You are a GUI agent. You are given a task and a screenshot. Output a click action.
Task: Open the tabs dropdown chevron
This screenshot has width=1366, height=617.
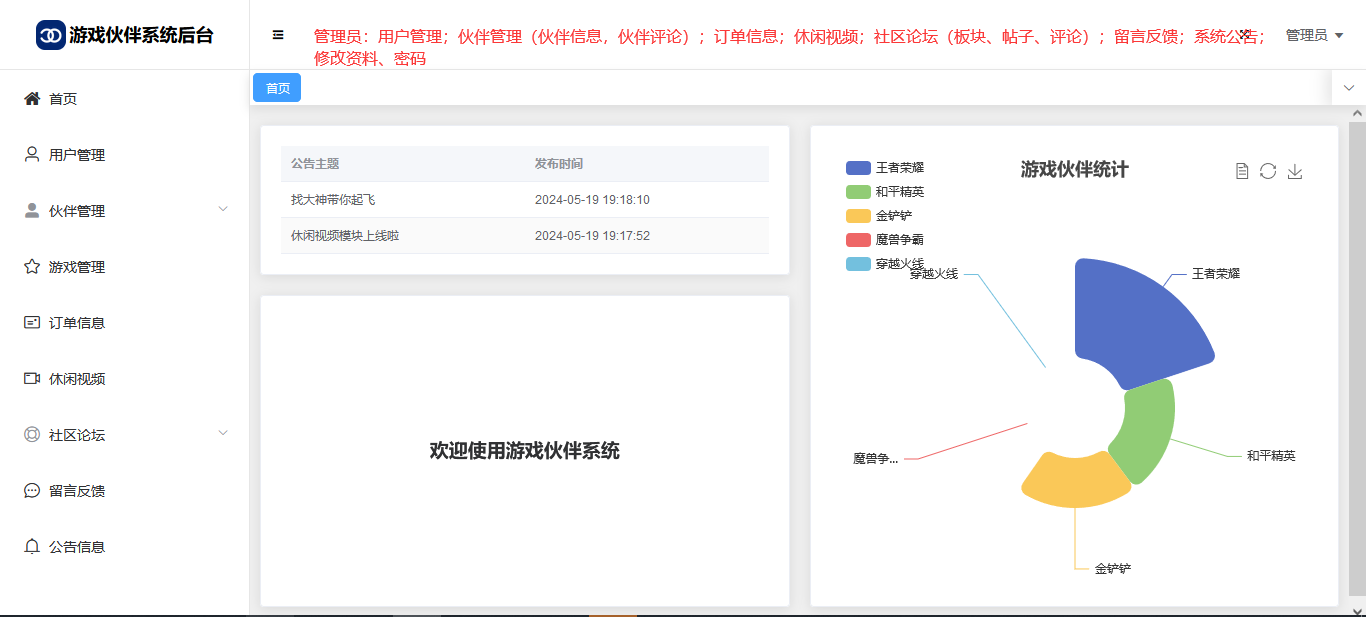1349,88
